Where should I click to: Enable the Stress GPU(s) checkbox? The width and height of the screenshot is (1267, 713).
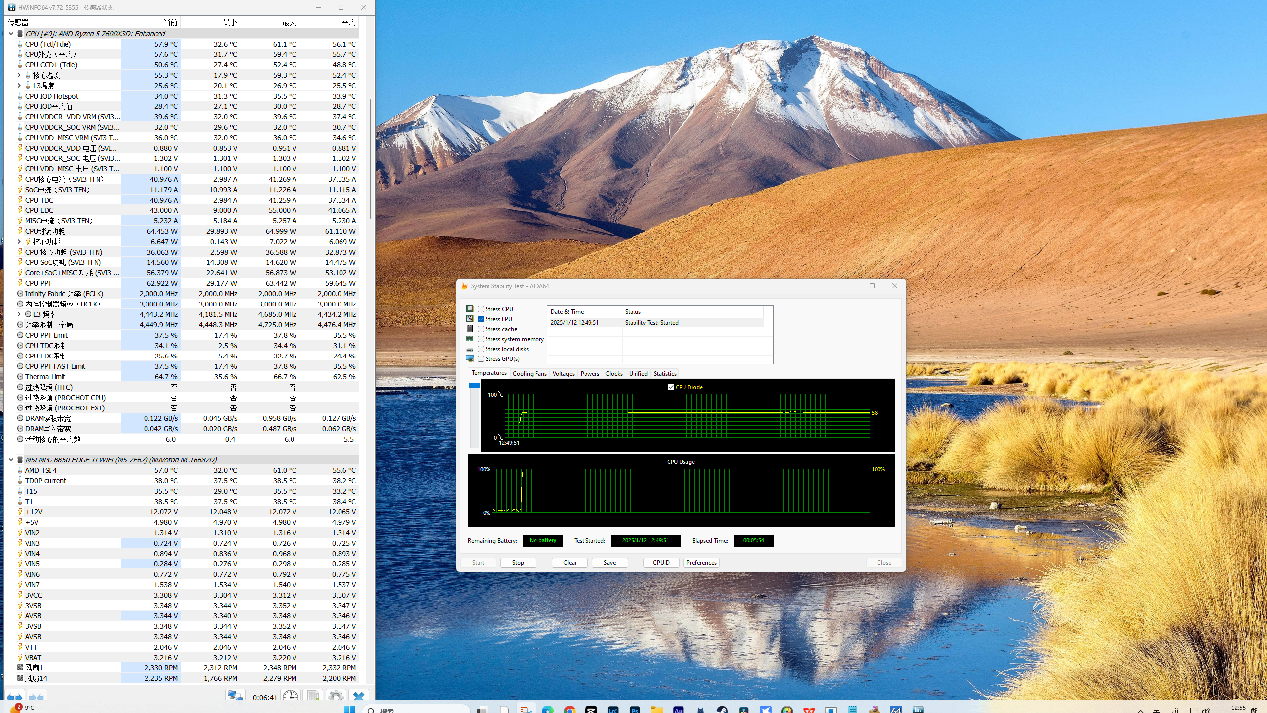pos(481,358)
